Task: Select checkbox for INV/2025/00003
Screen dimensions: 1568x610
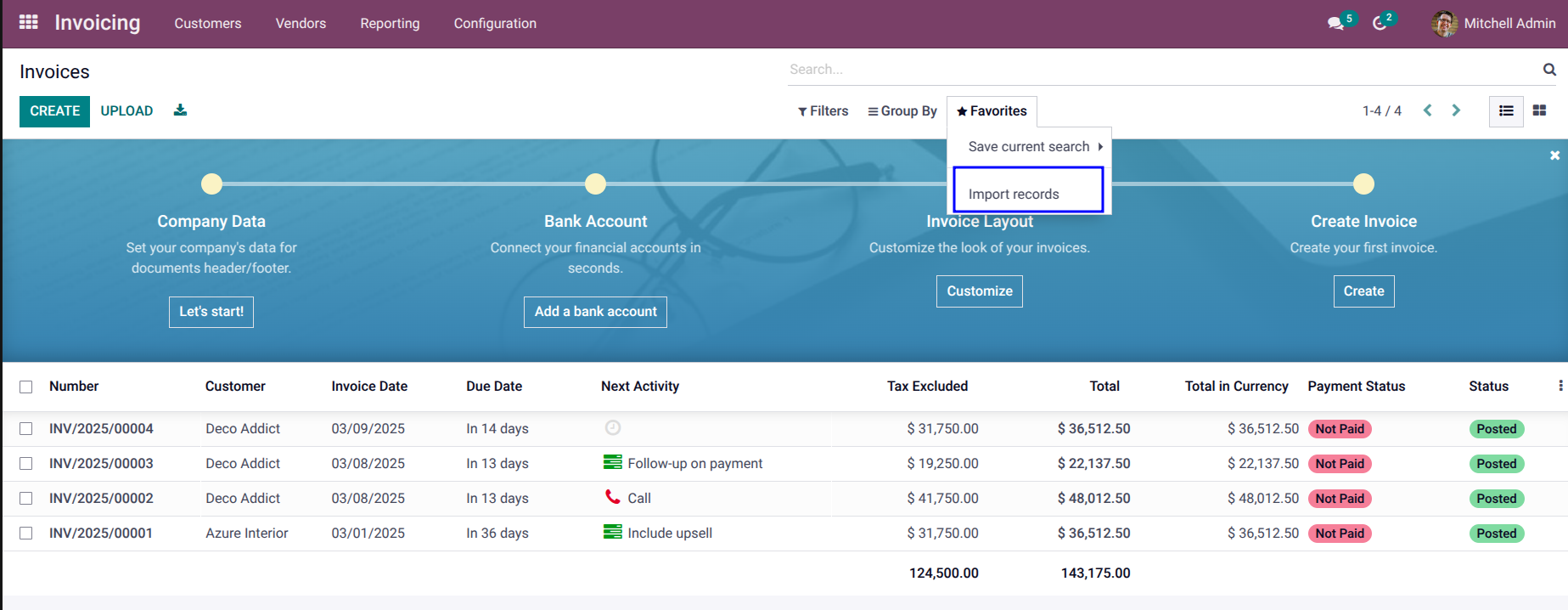Action: pyautogui.click(x=26, y=464)
